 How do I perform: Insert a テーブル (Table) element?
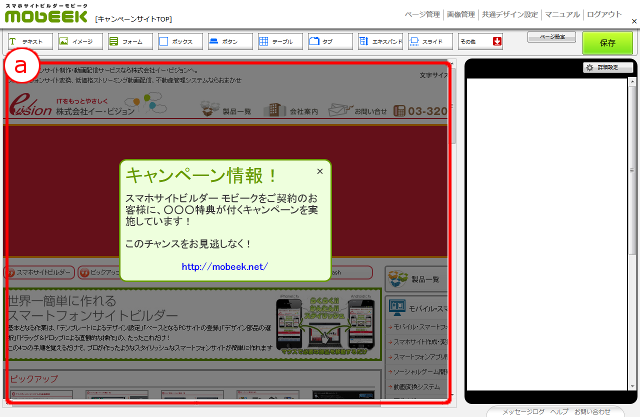tap(280, 42)
